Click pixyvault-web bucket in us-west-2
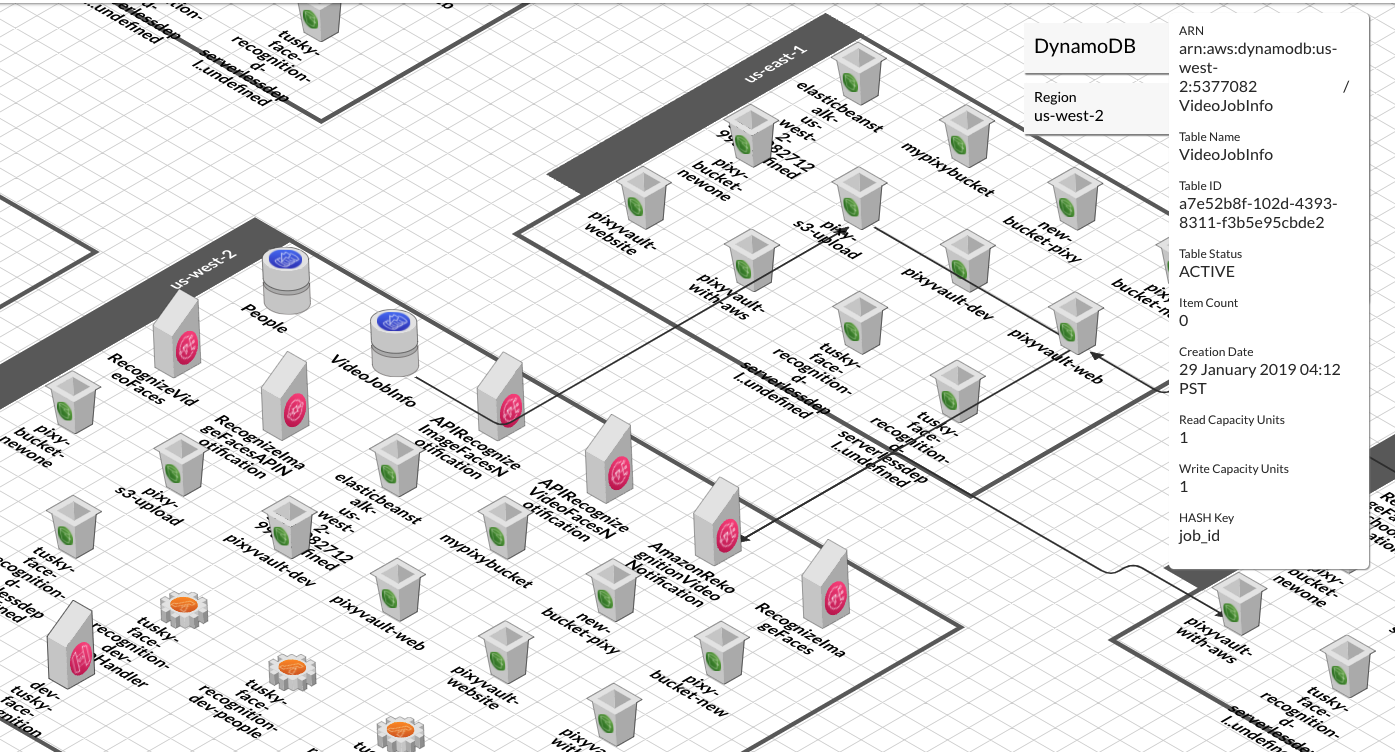The height and width of the screenshot is (752, 1395). [x=398, y=591]
